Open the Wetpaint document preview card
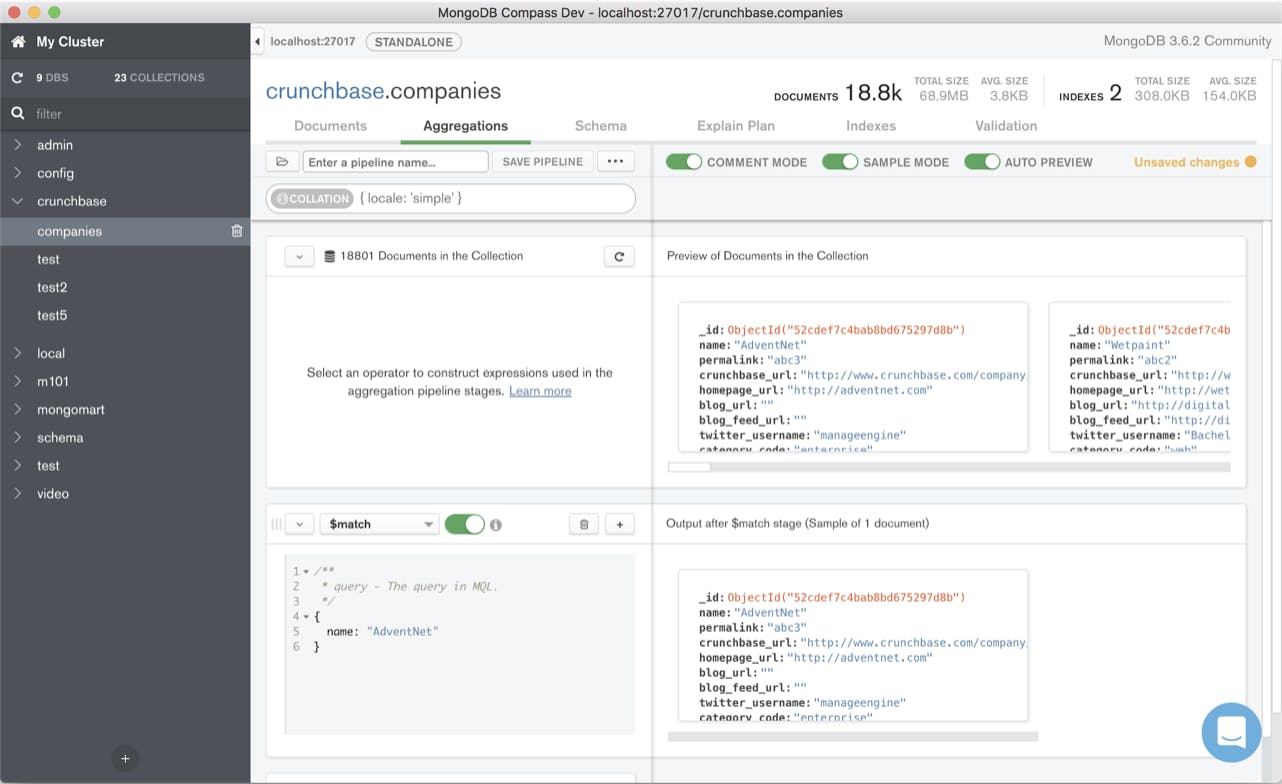This screenshot has width=1282, height=784. click(x=1140, y=377)
